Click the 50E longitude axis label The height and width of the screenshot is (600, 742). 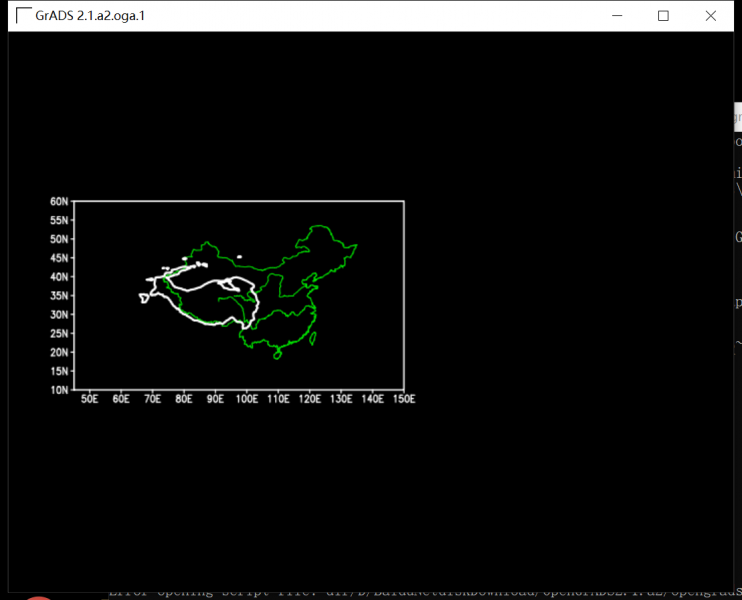(89, 400)
